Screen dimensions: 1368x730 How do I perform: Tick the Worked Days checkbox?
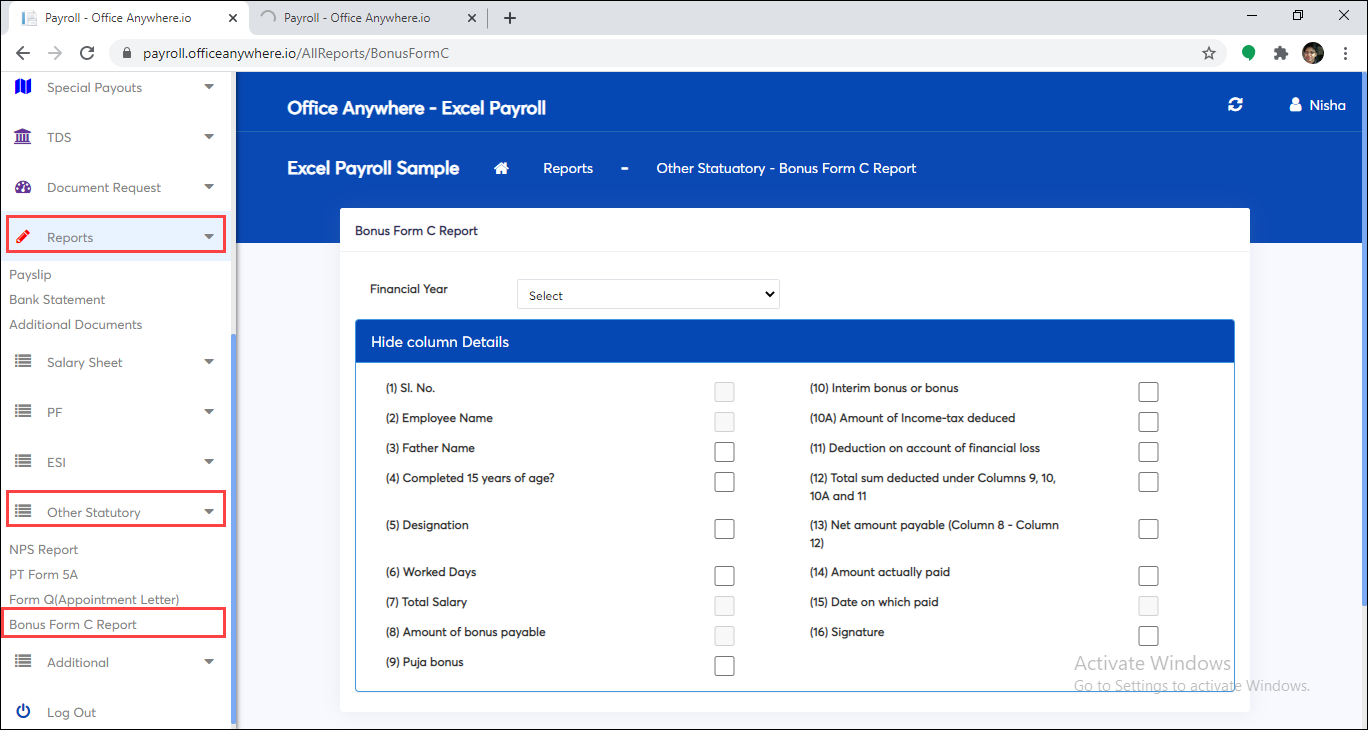click(725, 576)
